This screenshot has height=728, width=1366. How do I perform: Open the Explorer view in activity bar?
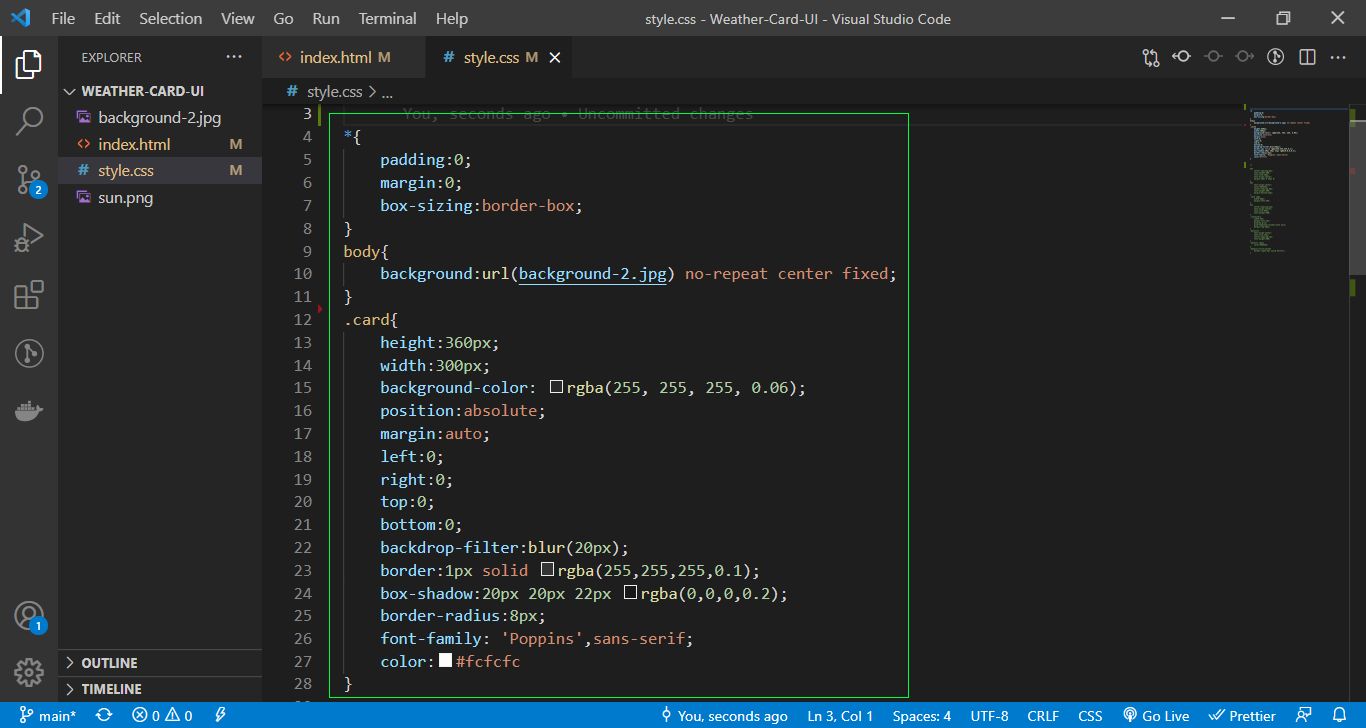29,65
